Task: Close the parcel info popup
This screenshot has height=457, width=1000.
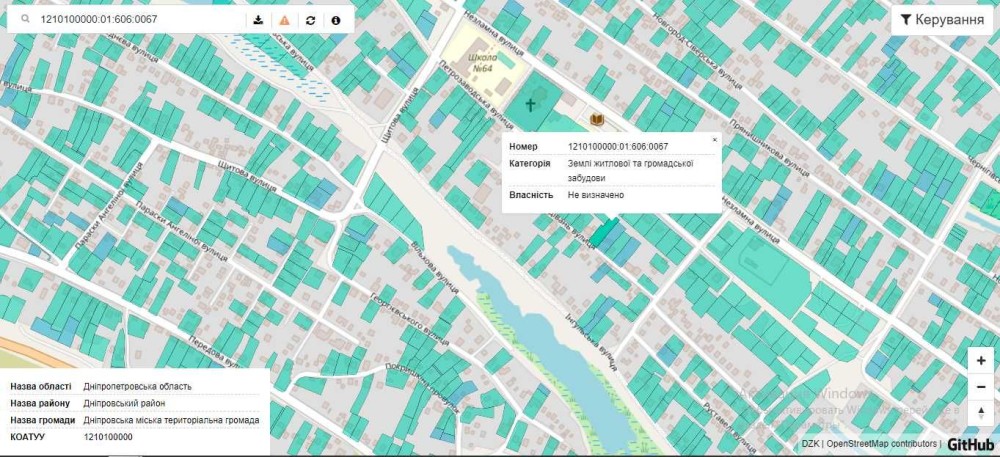Action: pos(714,140)
